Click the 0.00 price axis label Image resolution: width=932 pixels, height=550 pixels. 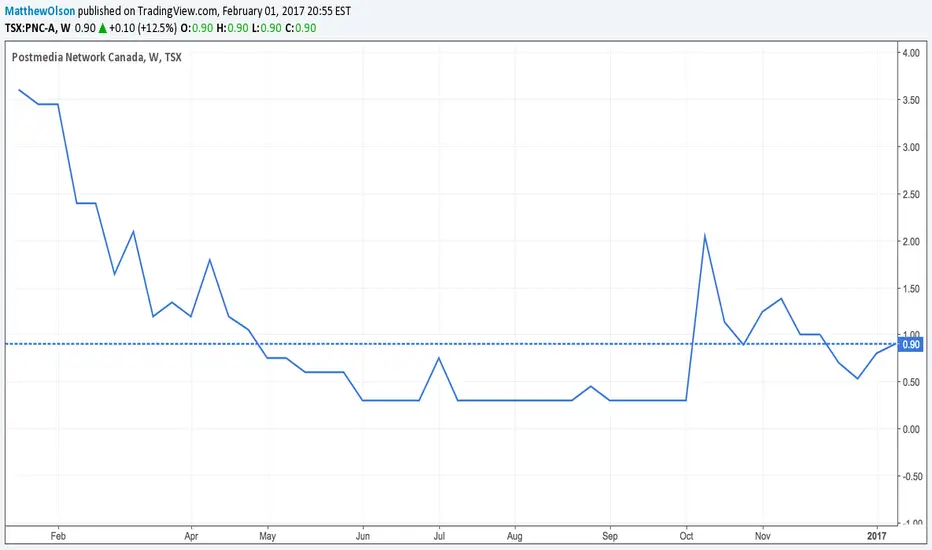point(911,429)
